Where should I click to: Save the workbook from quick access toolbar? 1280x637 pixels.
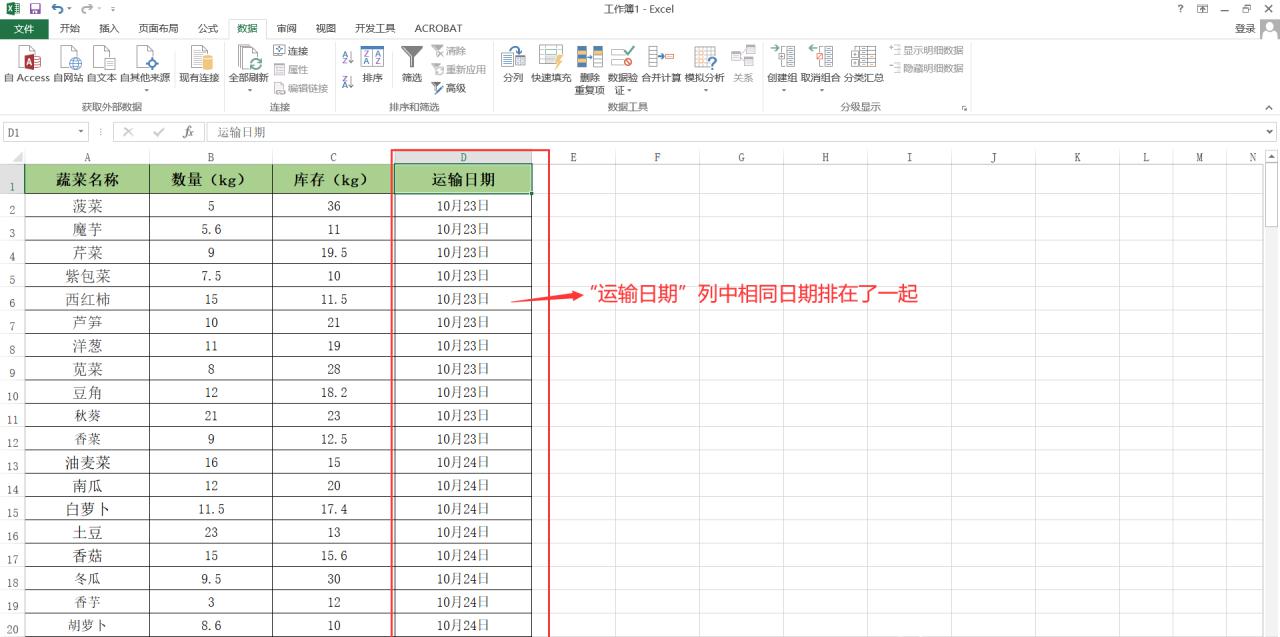tap(35, 9)
